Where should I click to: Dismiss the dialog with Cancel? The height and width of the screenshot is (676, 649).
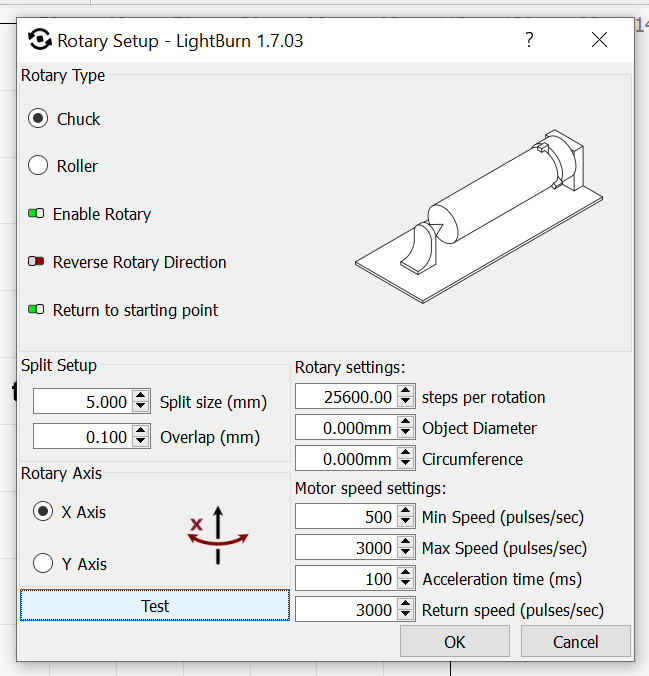click(575, 642)
